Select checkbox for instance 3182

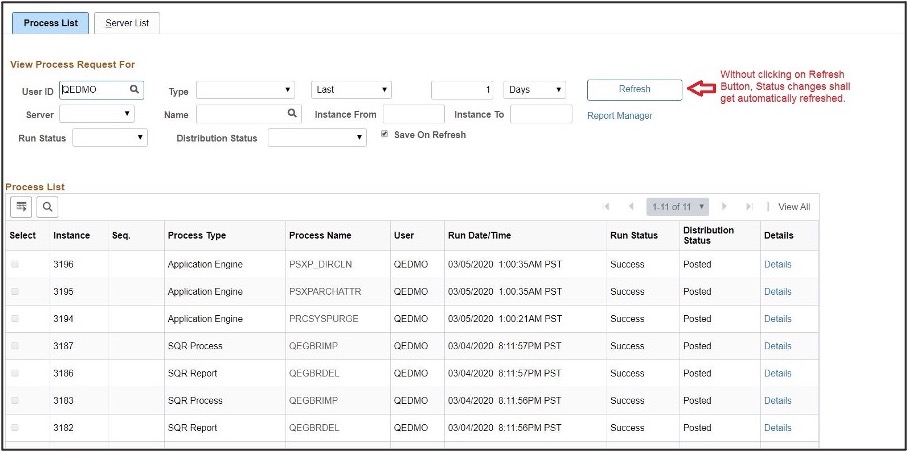coord(15,428)
